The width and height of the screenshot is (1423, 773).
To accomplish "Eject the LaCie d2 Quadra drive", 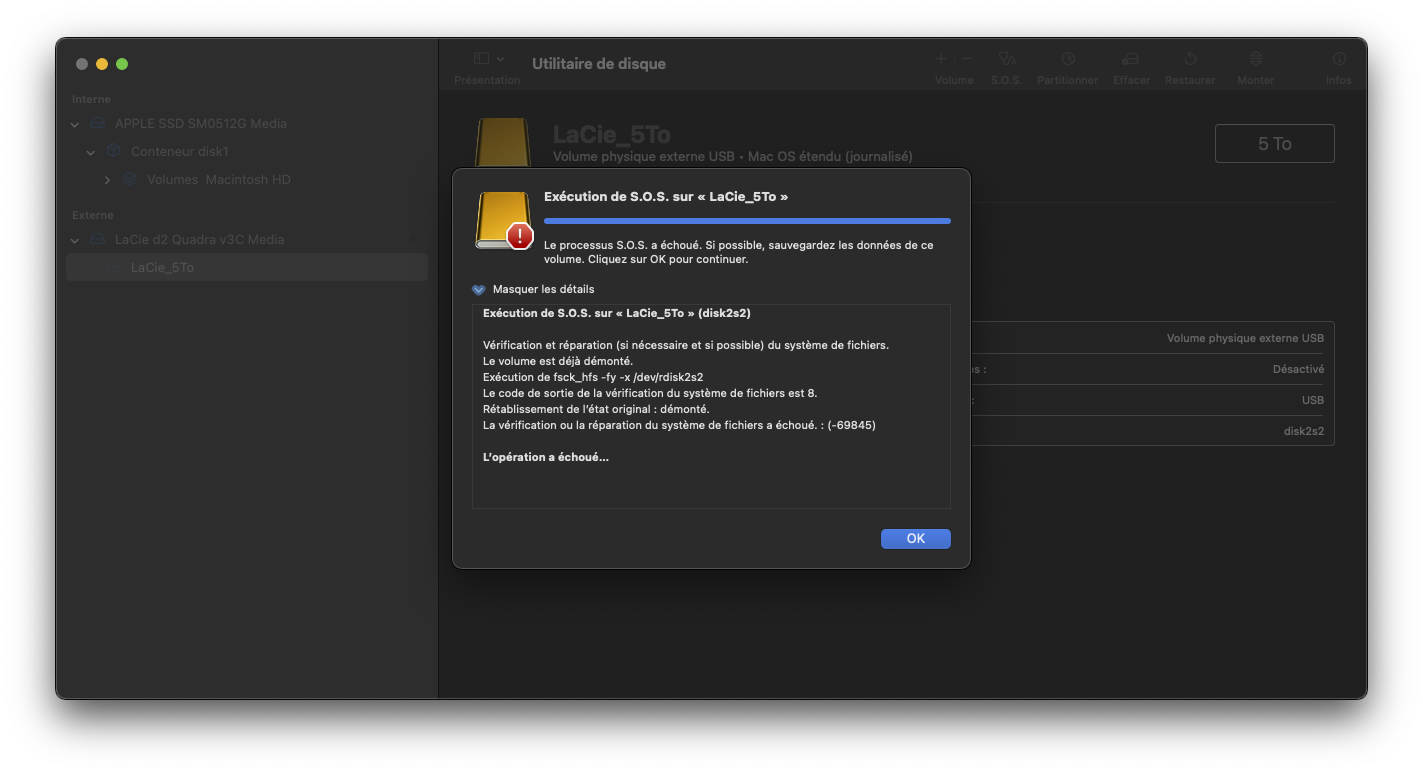I will [412, 240].
